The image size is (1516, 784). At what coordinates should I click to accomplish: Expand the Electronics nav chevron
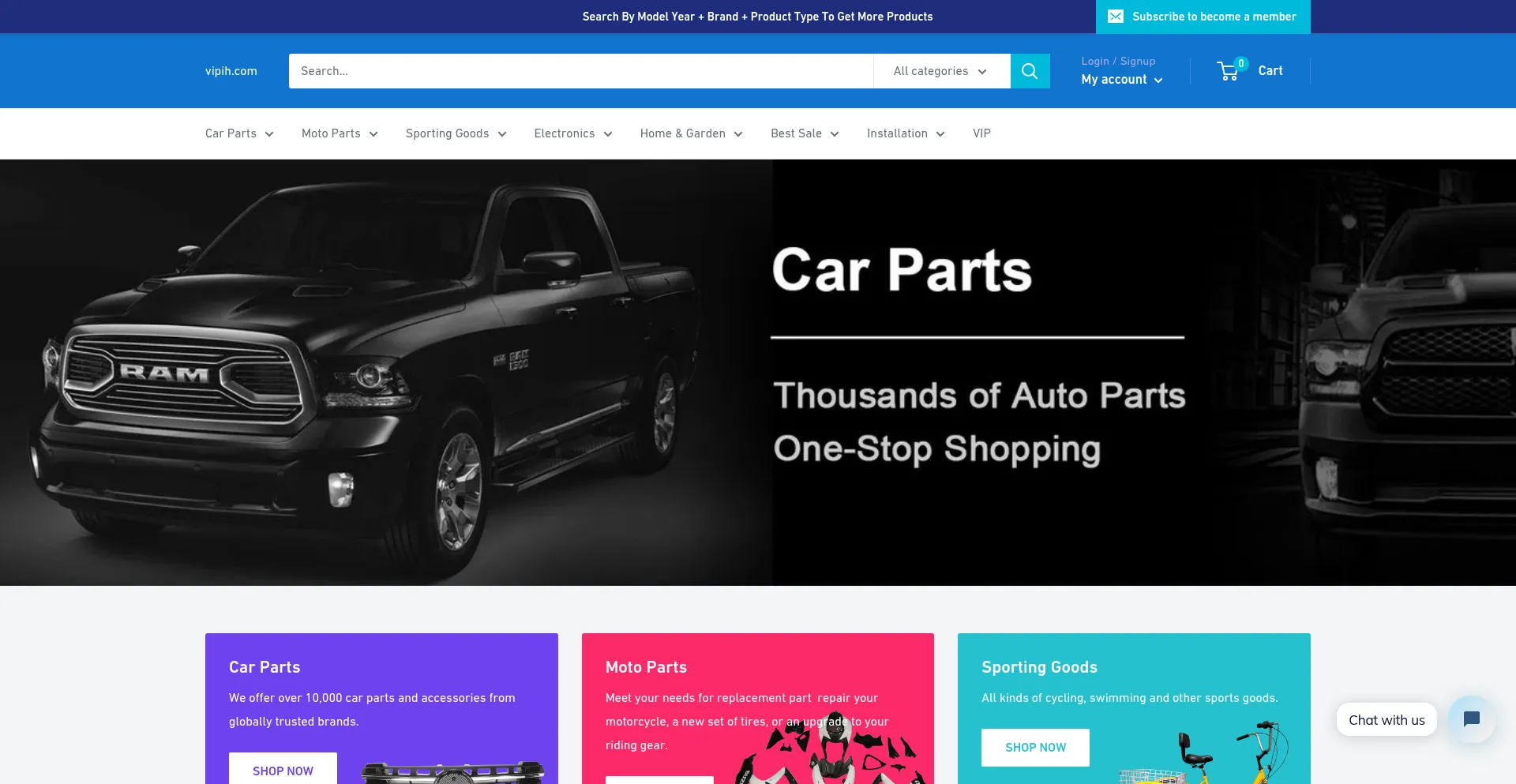[x=608, y=134]
